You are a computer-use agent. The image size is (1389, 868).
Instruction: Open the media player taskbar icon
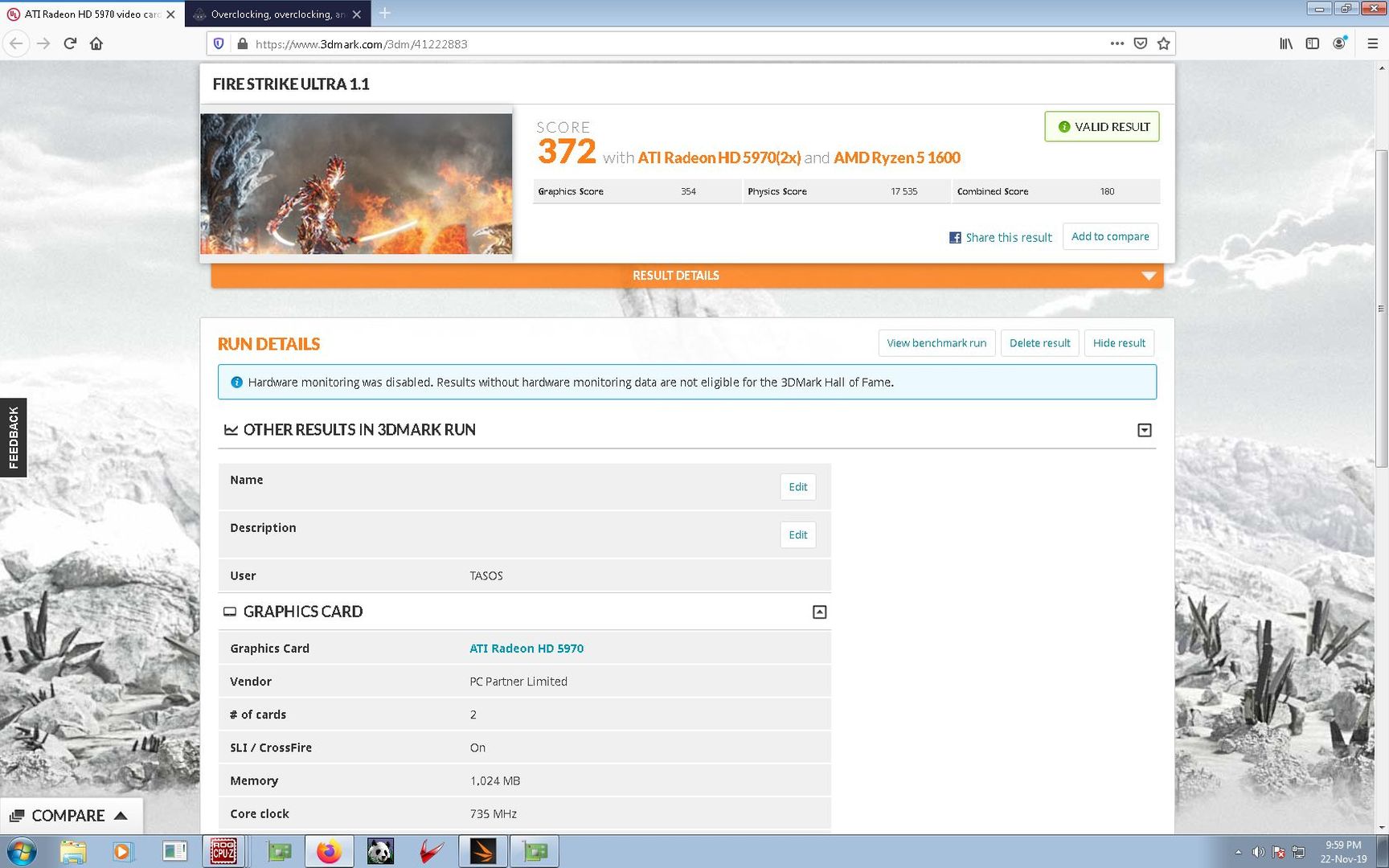[x=121, y=851]
